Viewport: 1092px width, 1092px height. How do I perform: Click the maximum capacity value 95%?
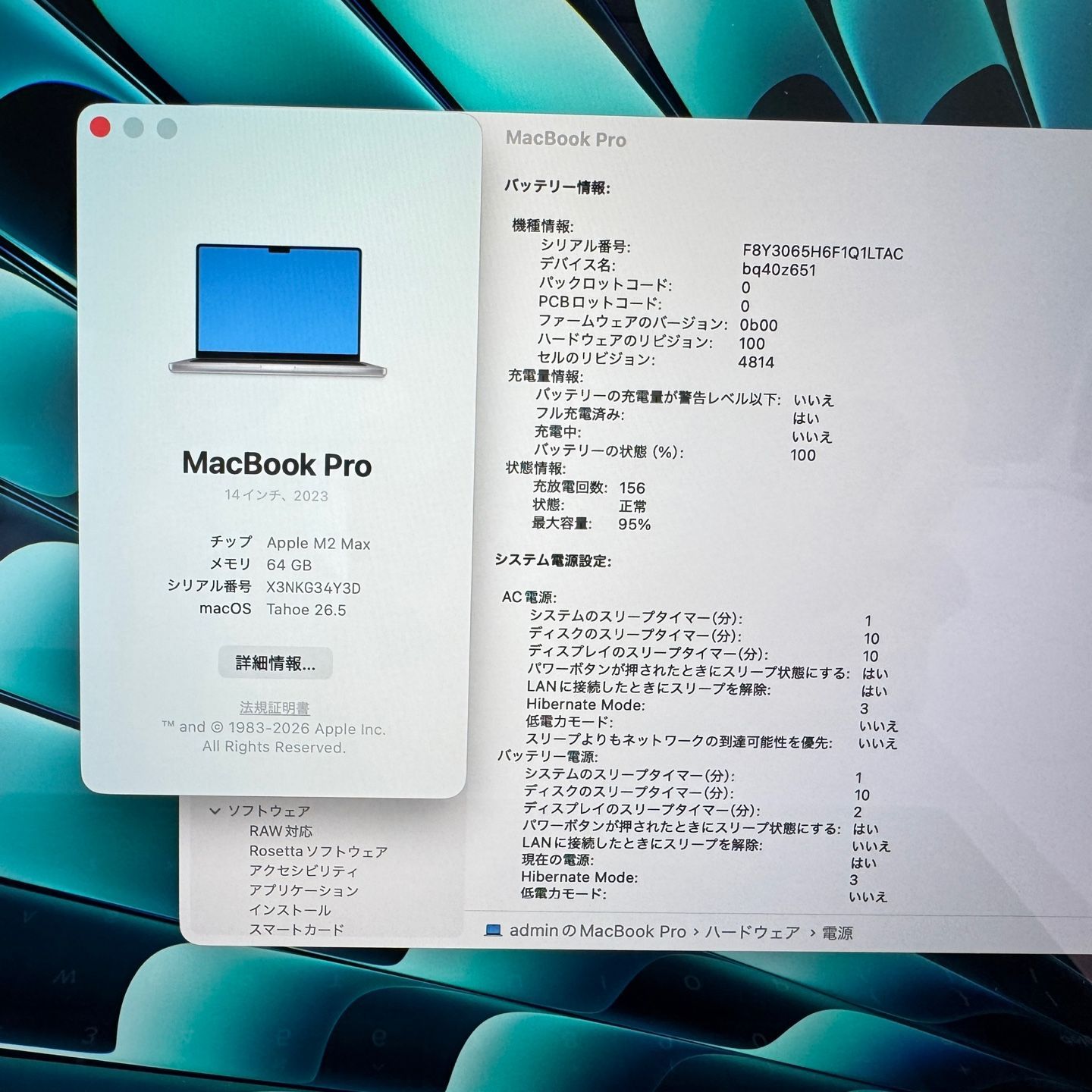coord(634,525)
